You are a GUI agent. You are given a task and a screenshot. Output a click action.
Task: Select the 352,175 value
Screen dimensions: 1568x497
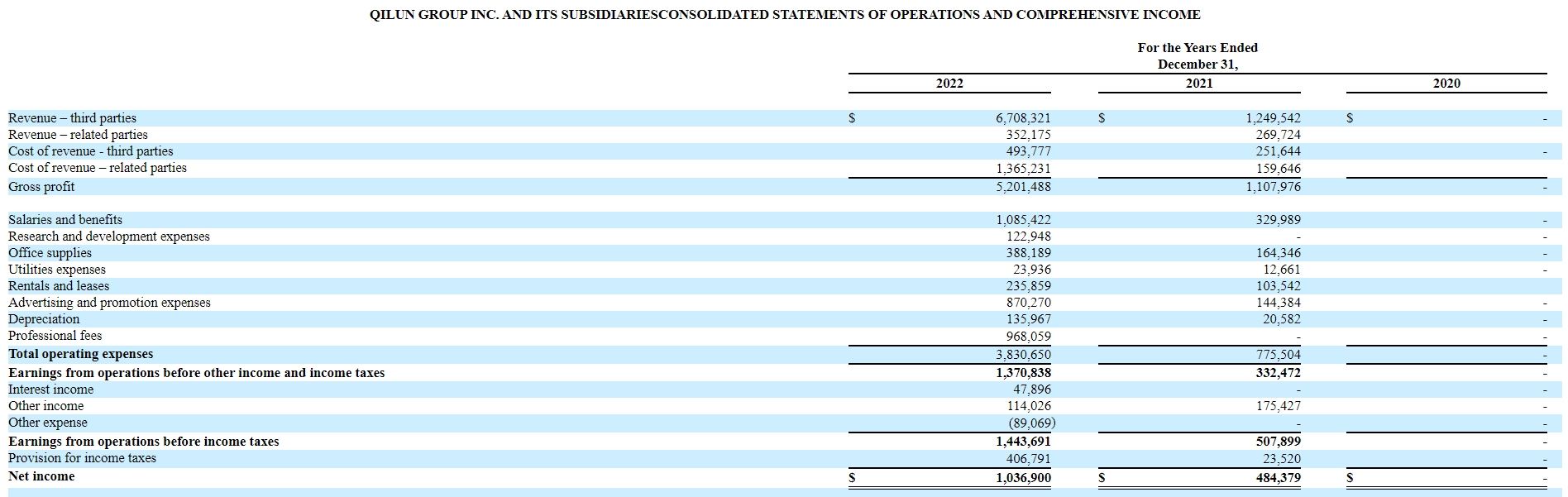tap(1028, 135)
